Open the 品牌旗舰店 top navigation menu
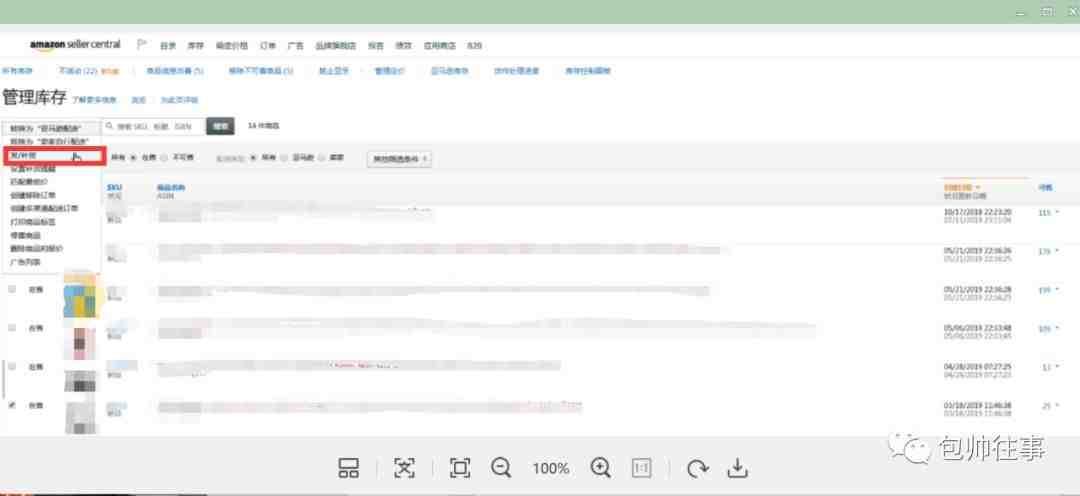This screenshot has width=1080, height=496. (336, 45)
